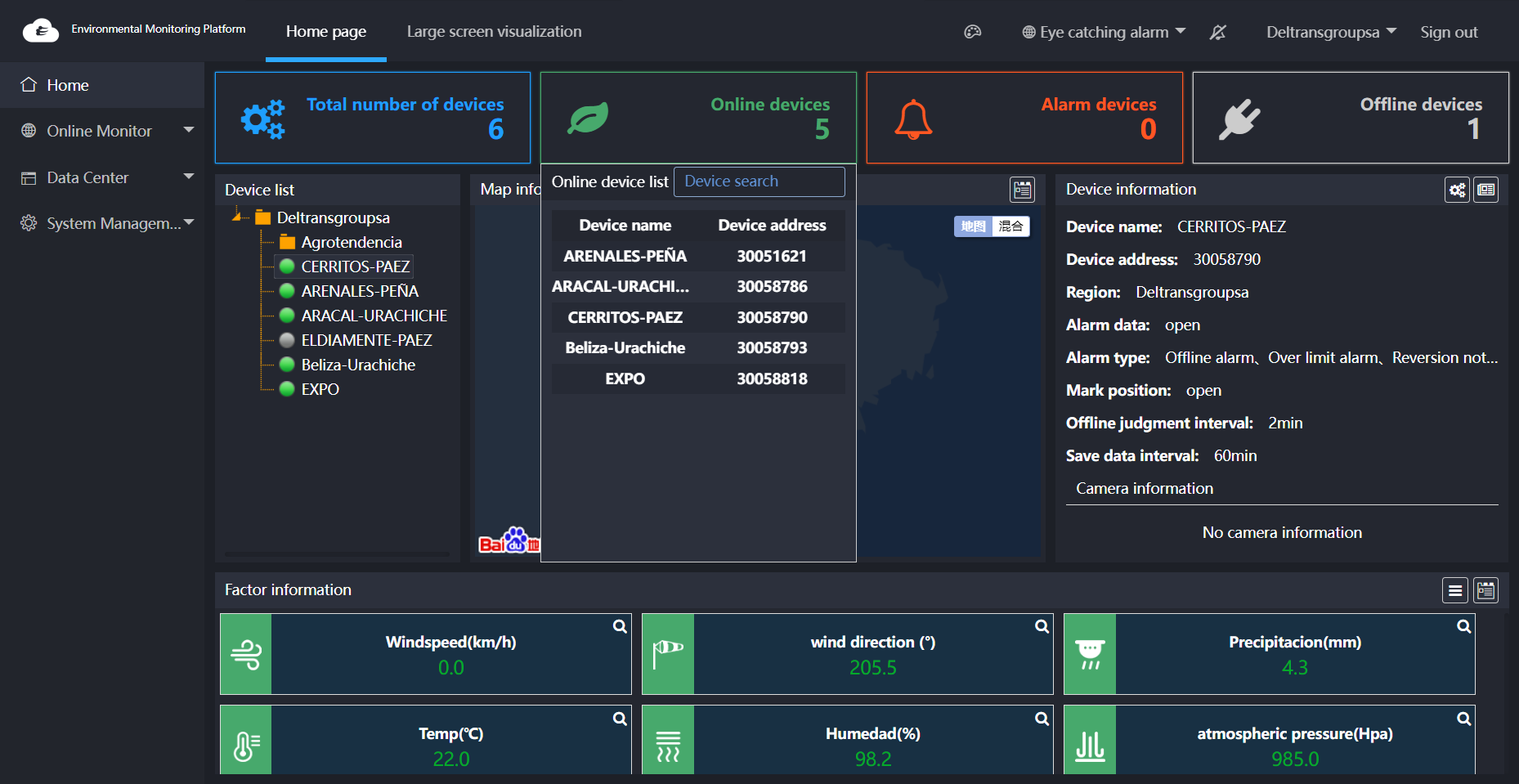Expand the Online Monitor sidebar menu

pyautogui.click(x=102, y=131)
